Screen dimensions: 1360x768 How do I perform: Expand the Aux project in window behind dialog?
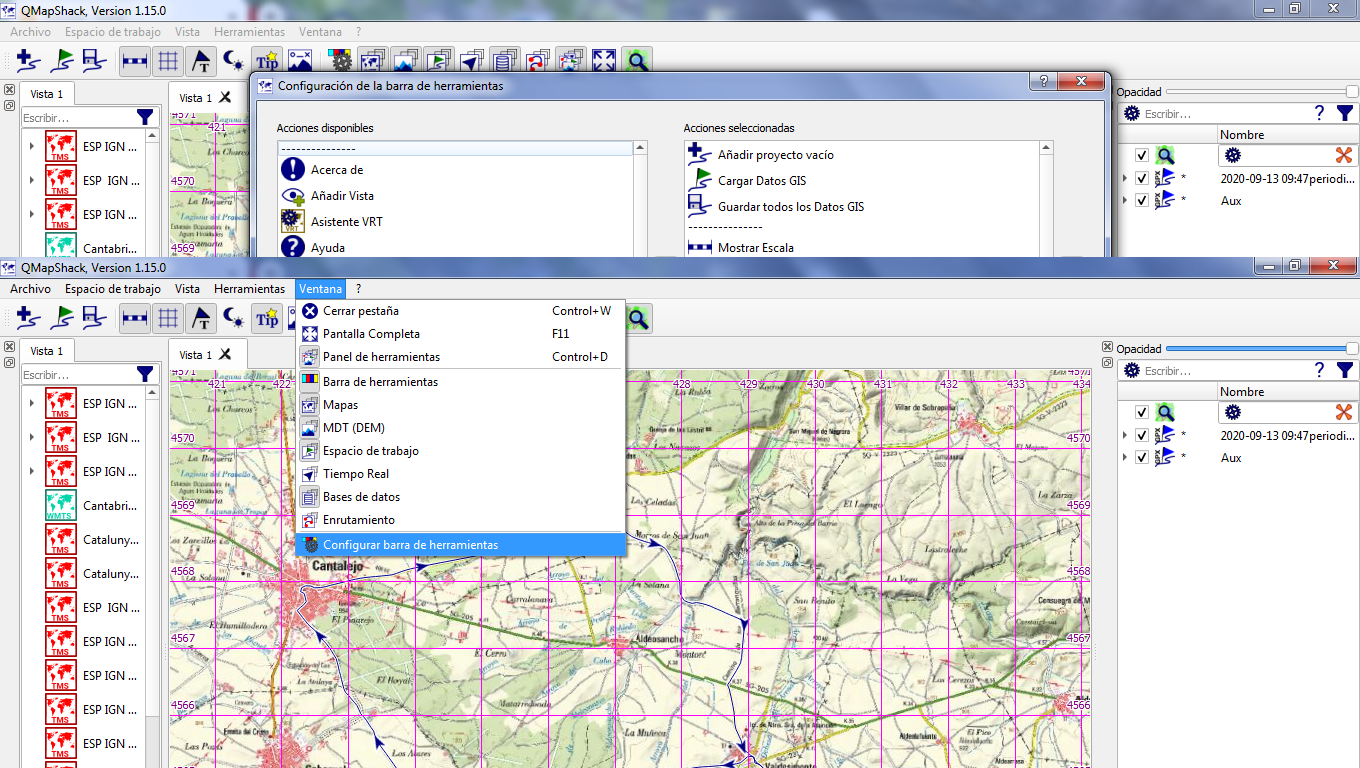tap(1125, 200)
